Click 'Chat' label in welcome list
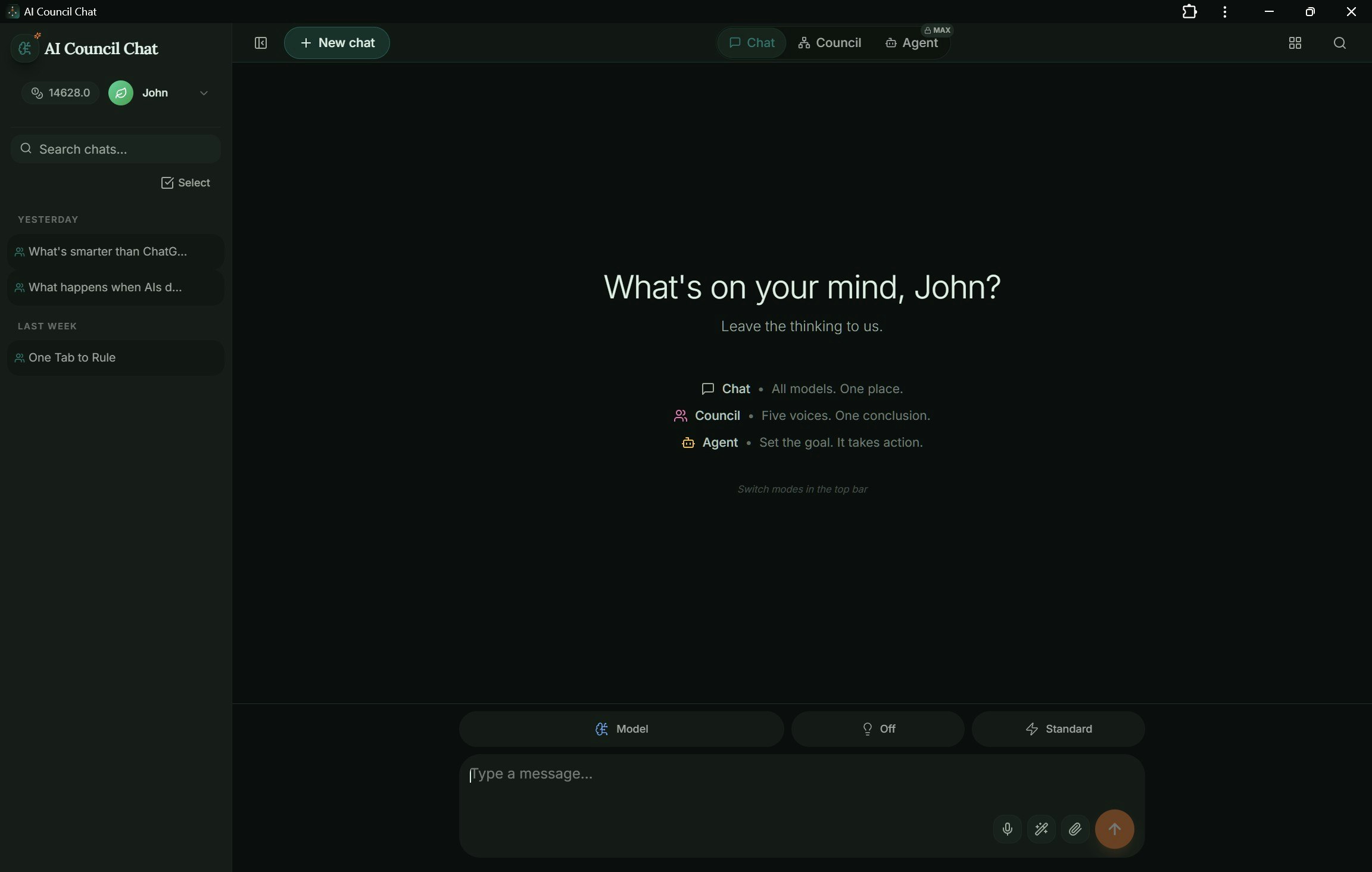 tap(735, 389)
